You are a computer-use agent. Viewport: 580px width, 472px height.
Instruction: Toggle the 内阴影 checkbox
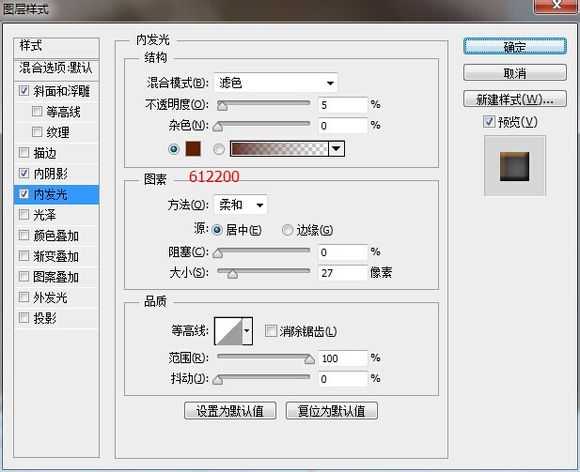(x=24, y=173)
